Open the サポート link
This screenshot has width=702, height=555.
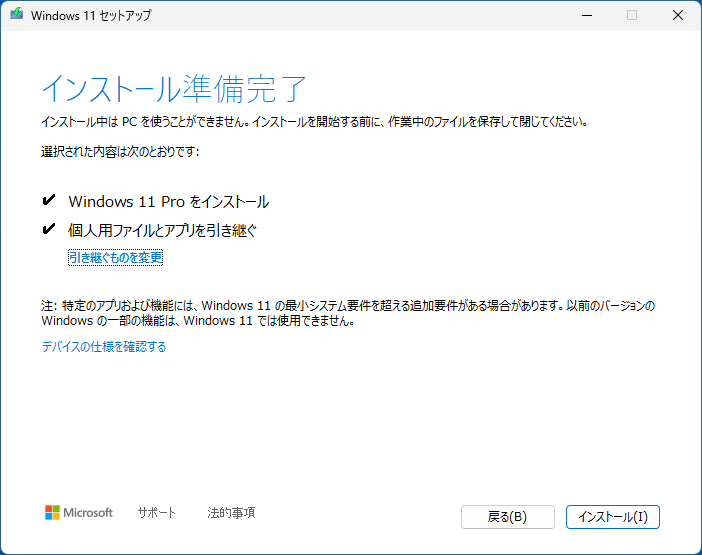point(156,512)
